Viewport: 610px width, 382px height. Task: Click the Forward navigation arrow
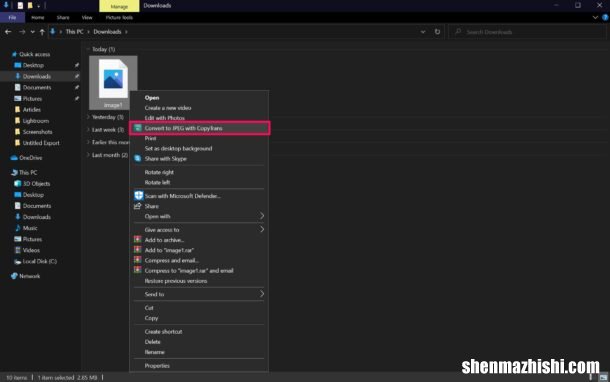[22, 32]
